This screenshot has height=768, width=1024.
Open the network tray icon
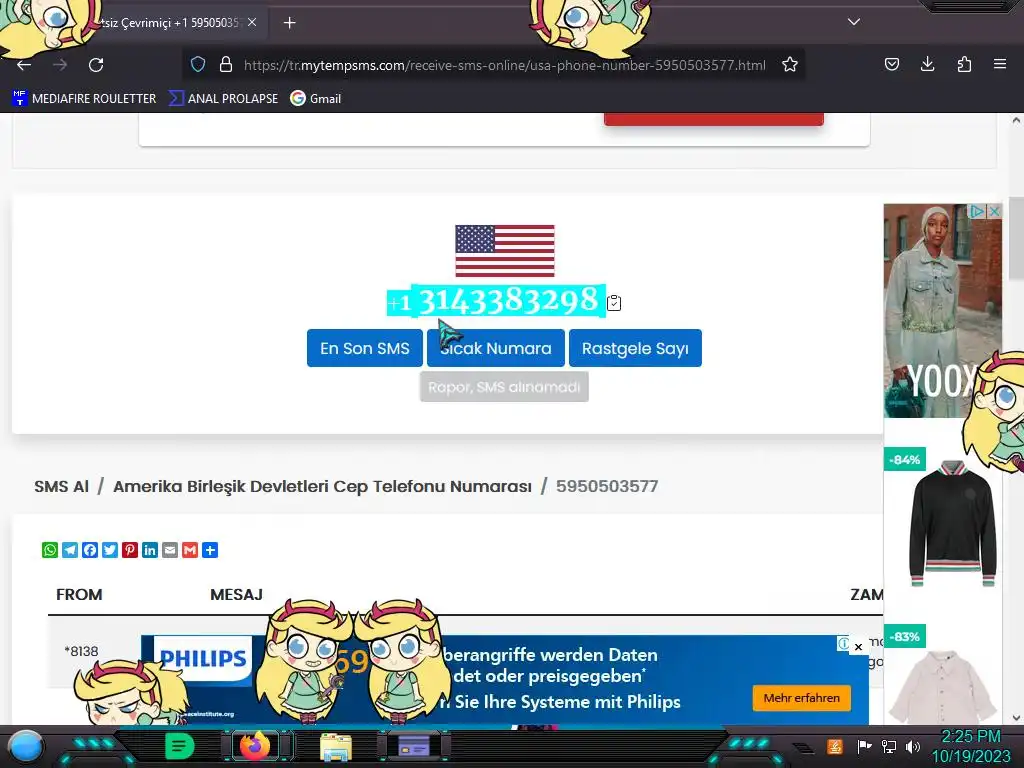pyautogui.click(x=889, y=746)
